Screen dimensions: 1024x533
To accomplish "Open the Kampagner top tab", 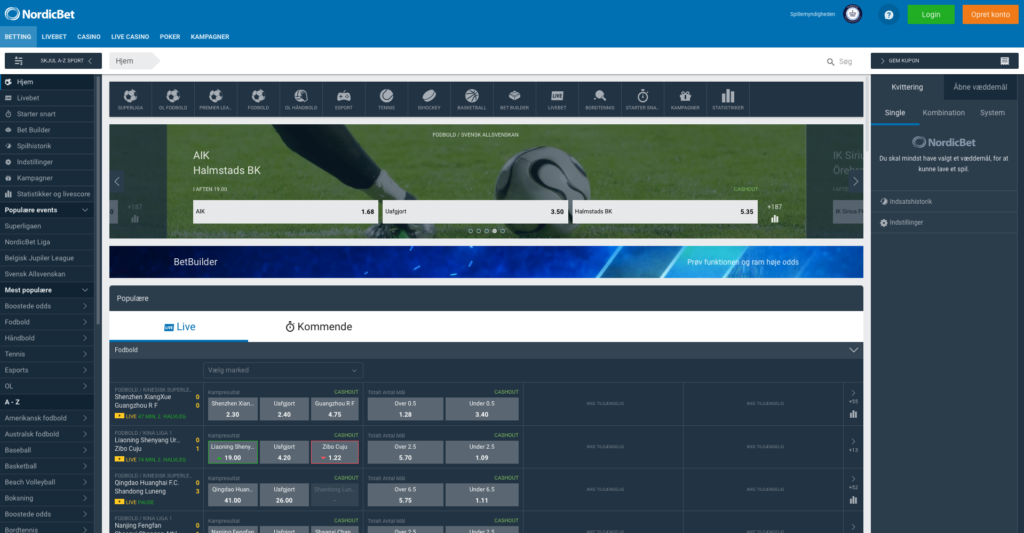I will click(210, 37).
